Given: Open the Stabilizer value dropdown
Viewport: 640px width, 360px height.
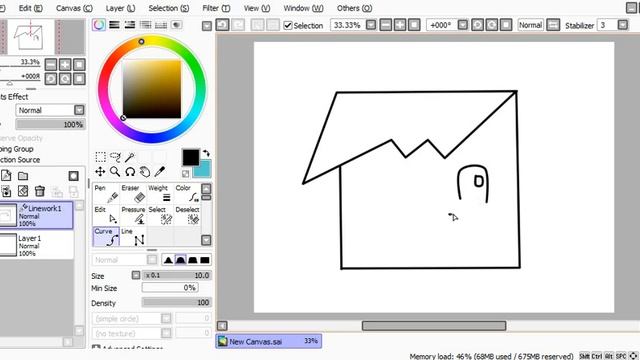Looking at the screenshot, I should pyautogui.click(x=622, y=25).
